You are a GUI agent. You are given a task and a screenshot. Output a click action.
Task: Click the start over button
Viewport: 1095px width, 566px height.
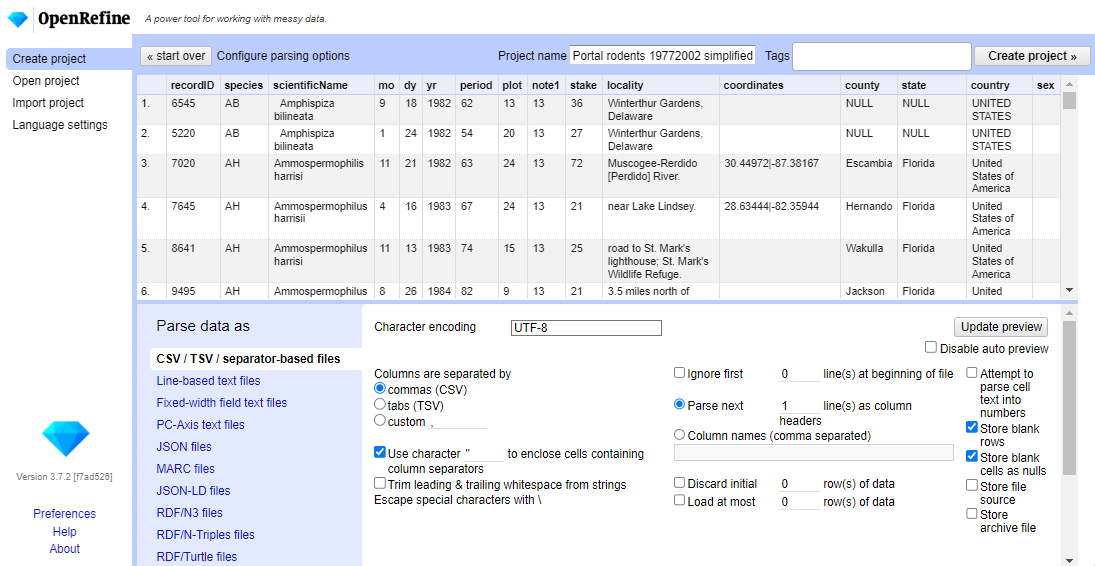coord(176,56)
